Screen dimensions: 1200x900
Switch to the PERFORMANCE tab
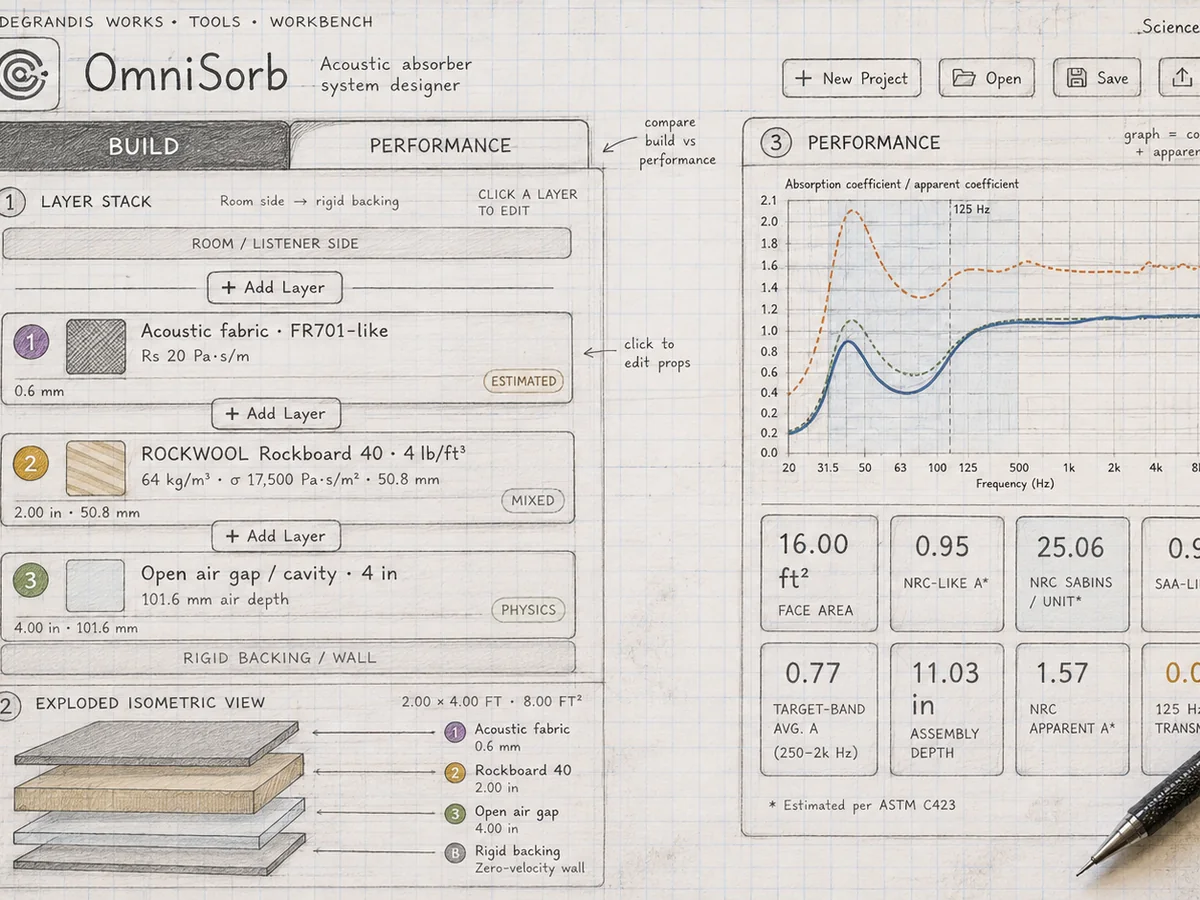click(x=440, y=146)
